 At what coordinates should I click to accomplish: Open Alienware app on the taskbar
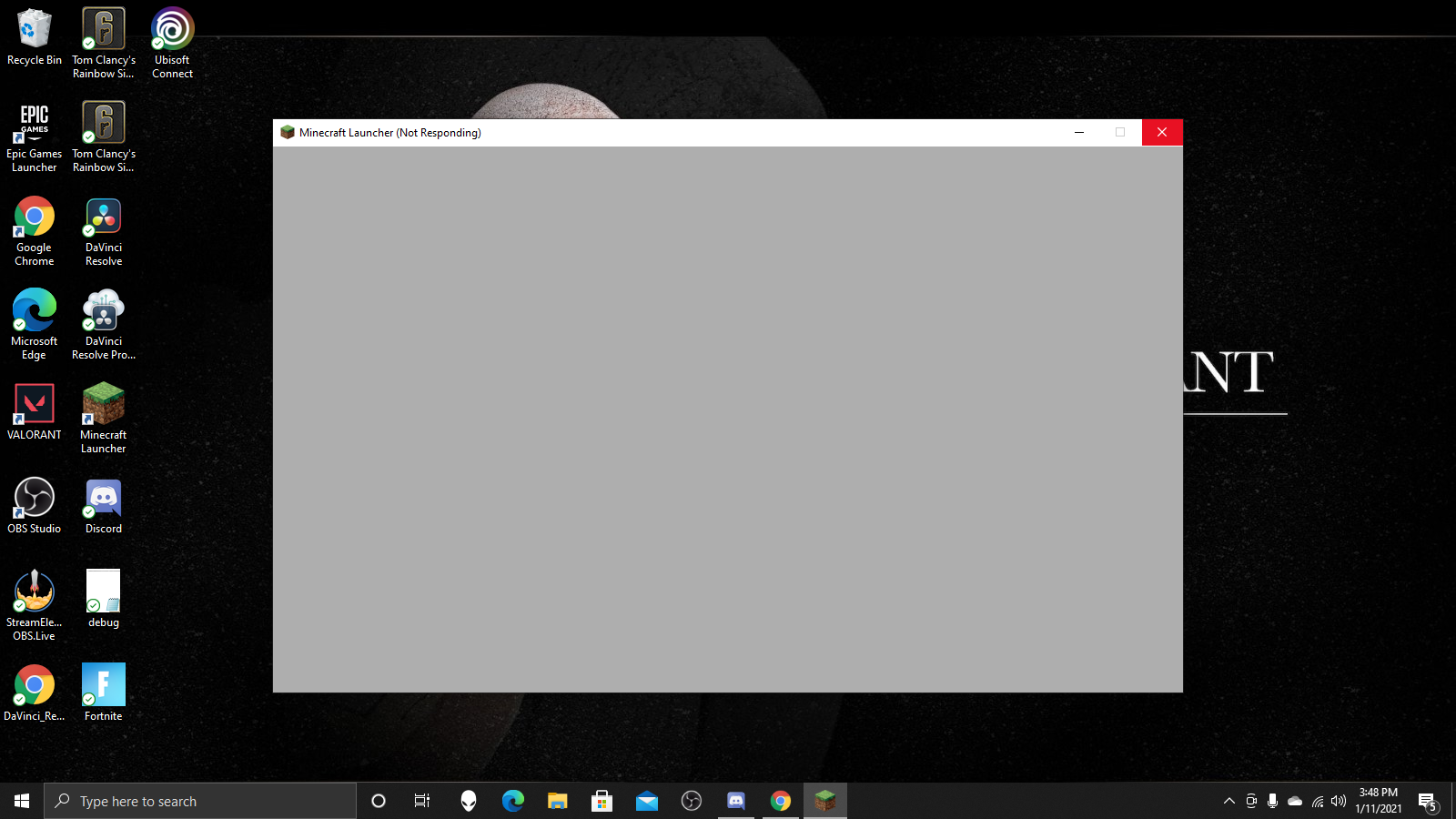(x=469, y=801)
